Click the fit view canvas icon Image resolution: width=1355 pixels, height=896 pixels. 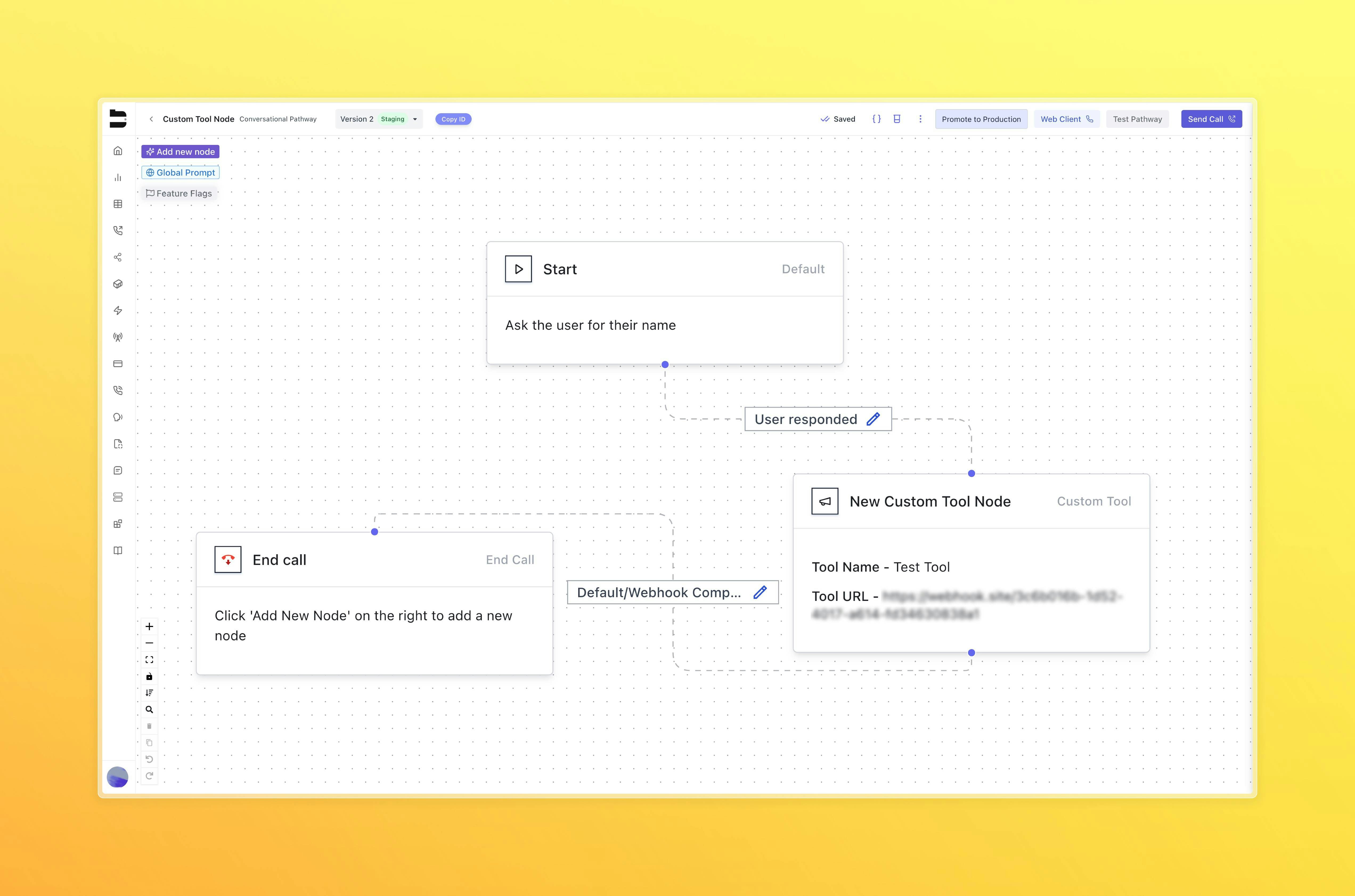click(x=149, y=659)
